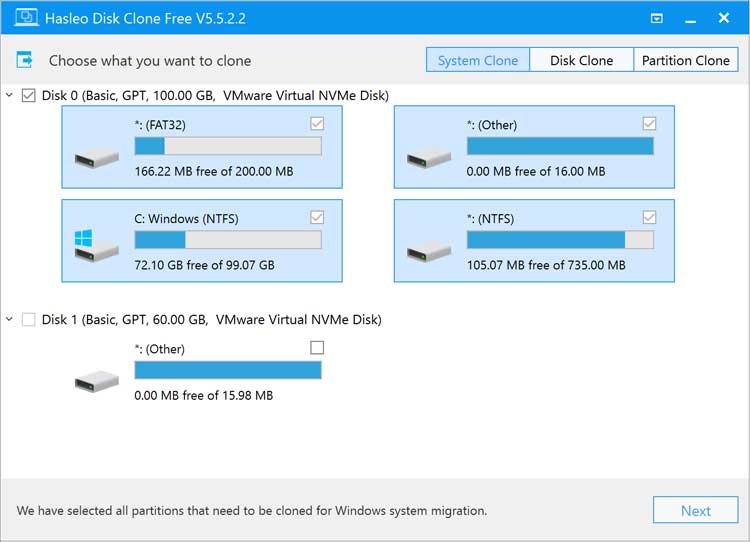Click the 735.00 MB NTFS partition drive icon
The height and width of the screenshot is (542, 750).
pyautogui.click(x=429, y=252)
